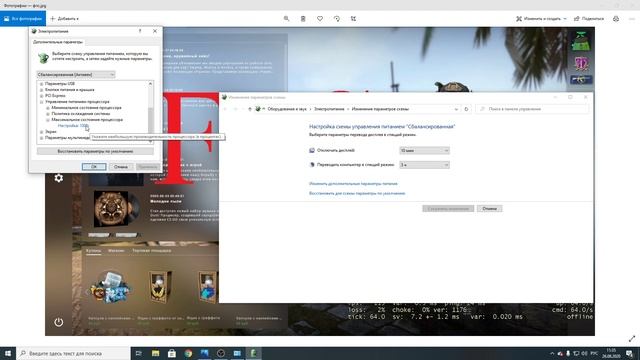
Task: Switch input language 'РУС' indicator
Action: [x=594, y=353]
